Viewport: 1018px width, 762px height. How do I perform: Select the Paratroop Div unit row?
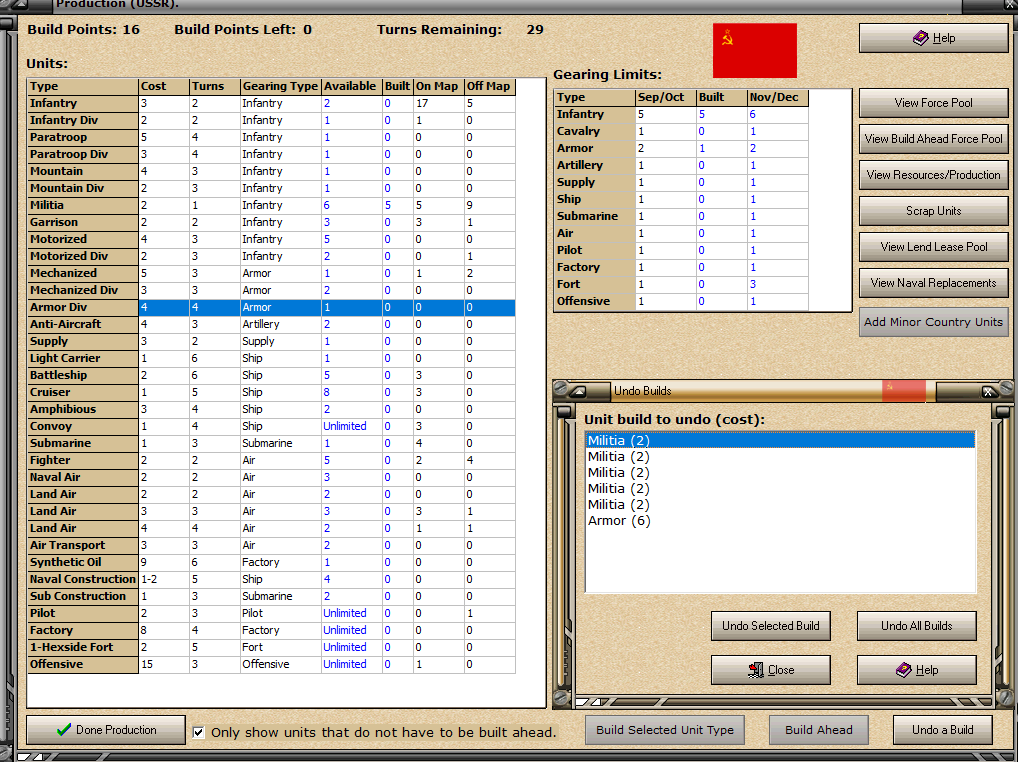(271, 154)
